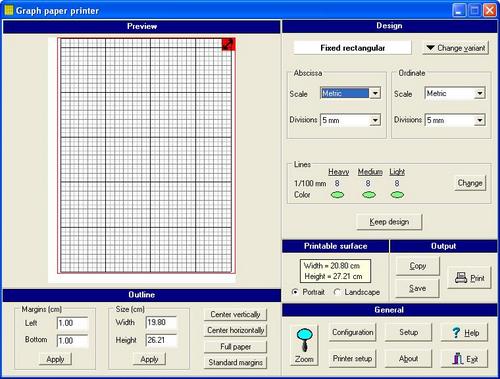500x379 pixels.
Task: Open Printer setup
Action: coord(352,358)
